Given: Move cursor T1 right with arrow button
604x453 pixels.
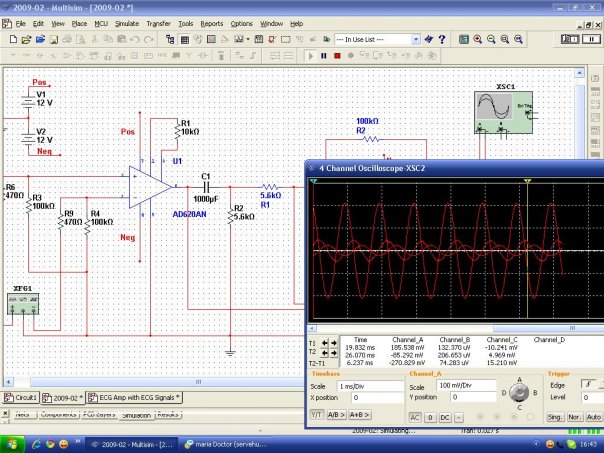Looking at the screenshot, I should pos(334,343).
